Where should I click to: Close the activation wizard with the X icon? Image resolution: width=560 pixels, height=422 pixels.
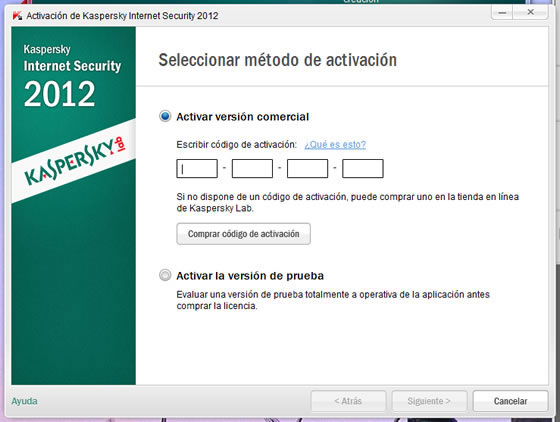point(530,12)
